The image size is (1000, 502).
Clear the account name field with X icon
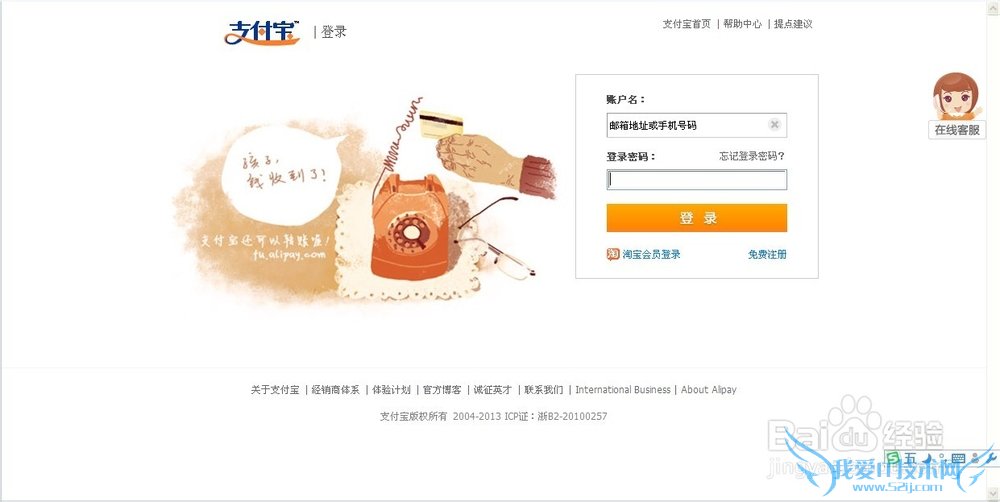click(x=774, y=125)
